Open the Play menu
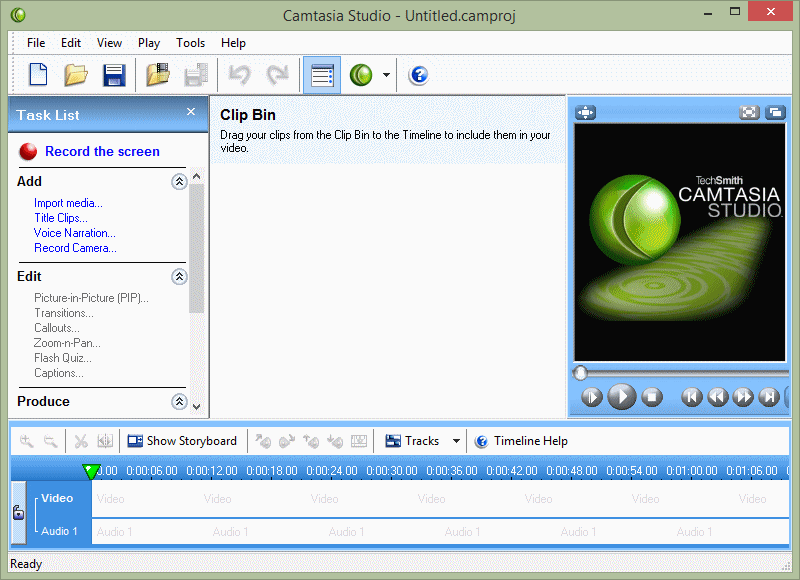 pyautogui.click(x=149, y=43)
